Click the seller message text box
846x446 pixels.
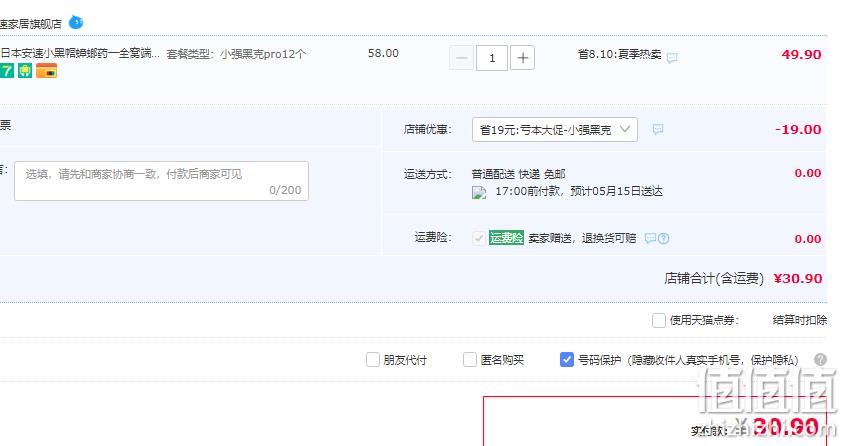click(x=161, y=181)
